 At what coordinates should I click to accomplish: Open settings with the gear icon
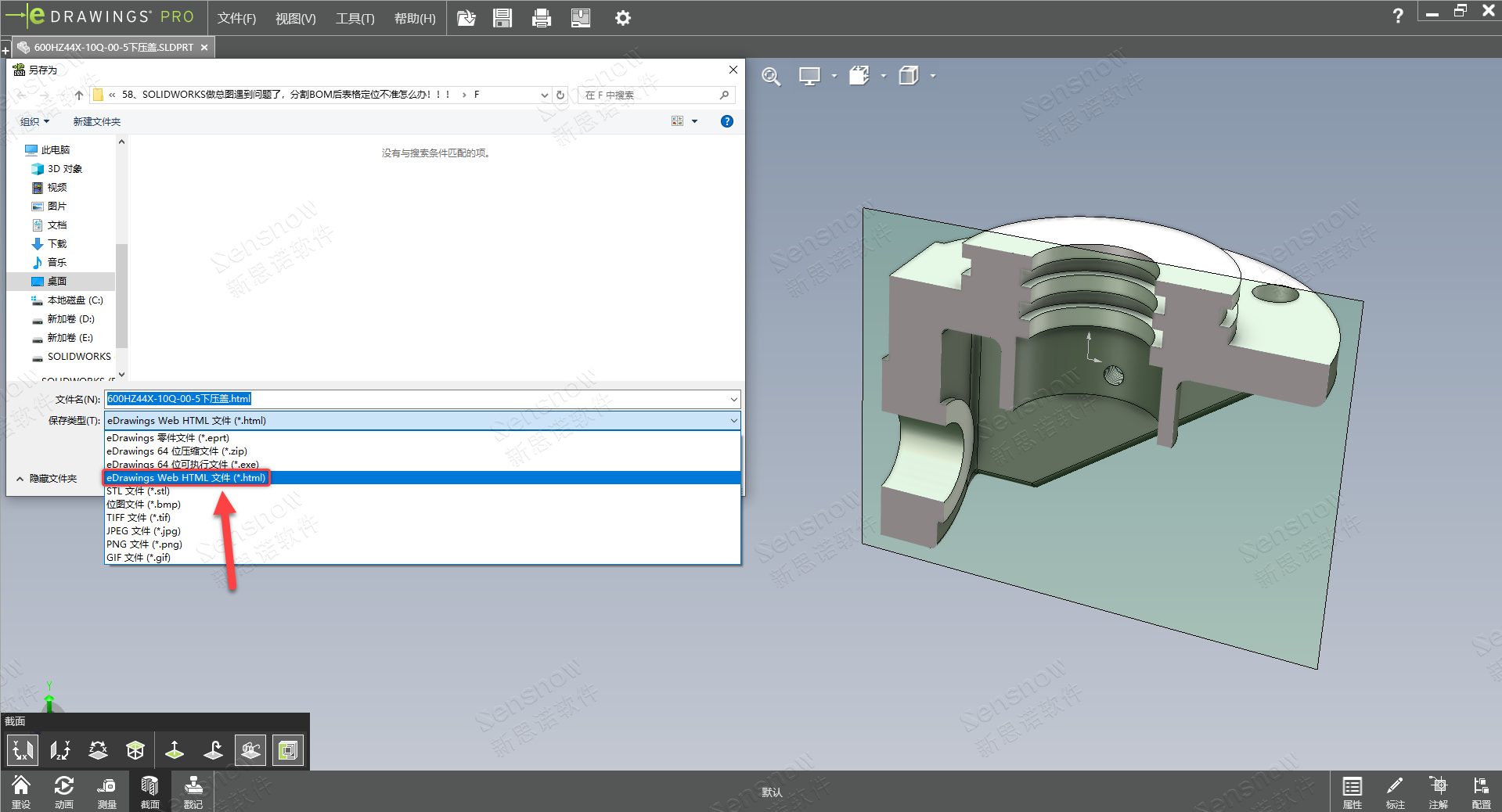[622, 18]
